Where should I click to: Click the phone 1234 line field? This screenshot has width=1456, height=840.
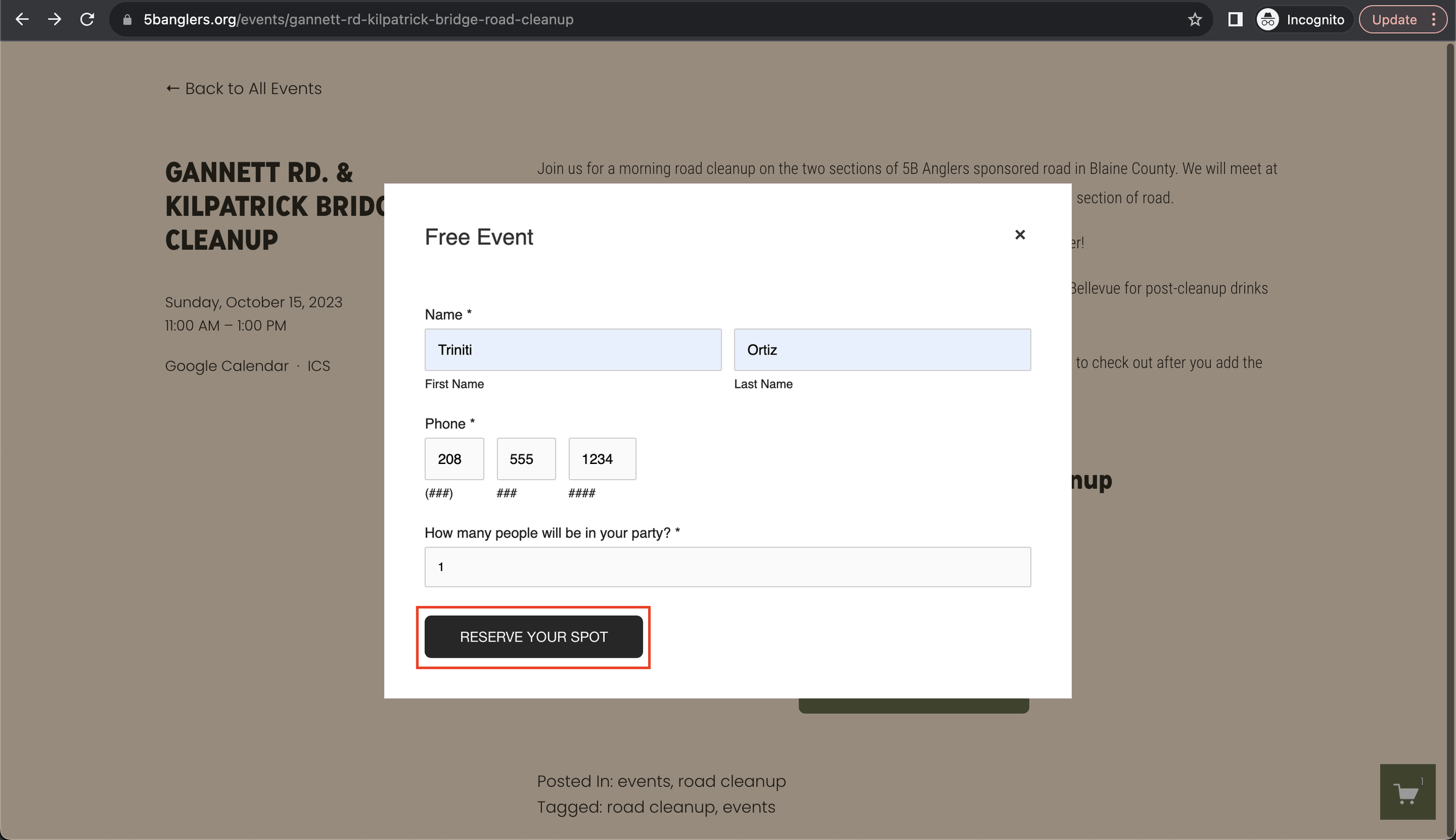602,459
